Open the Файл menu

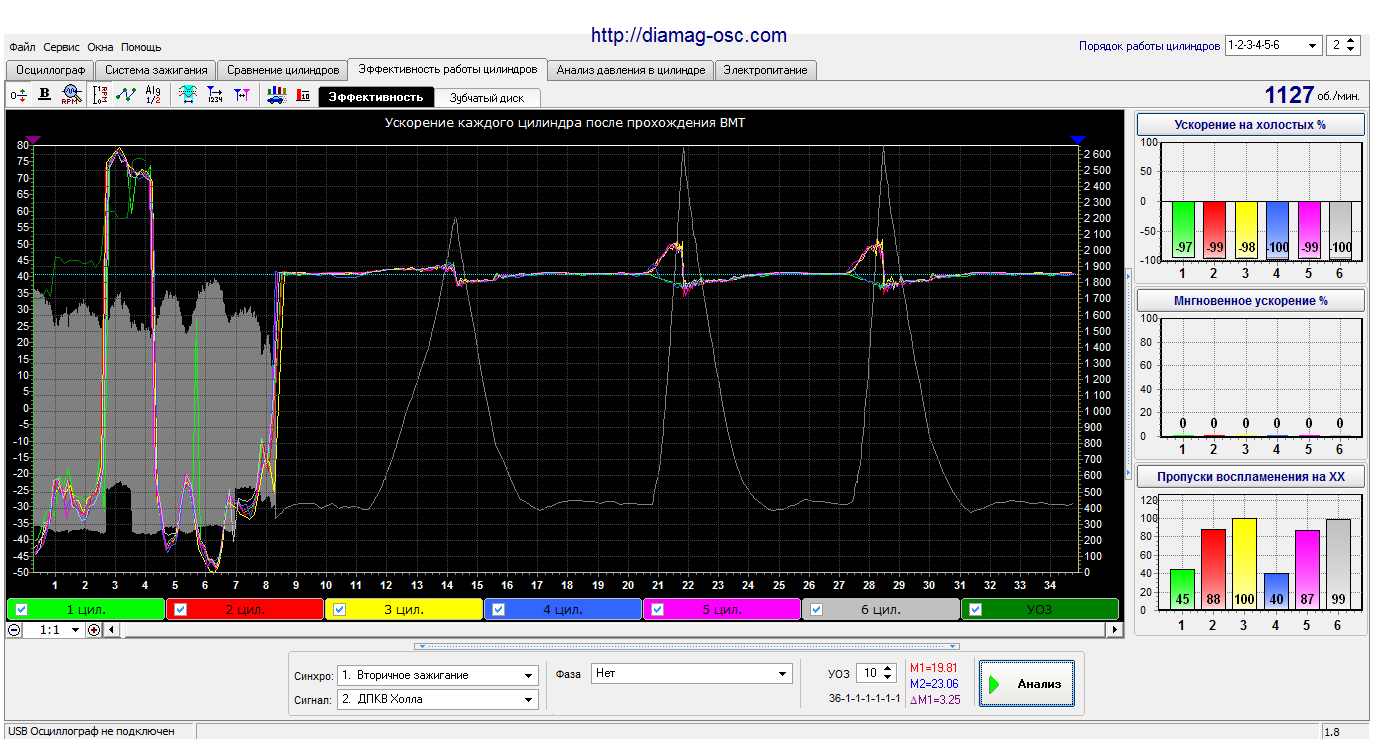coord(22,47)
